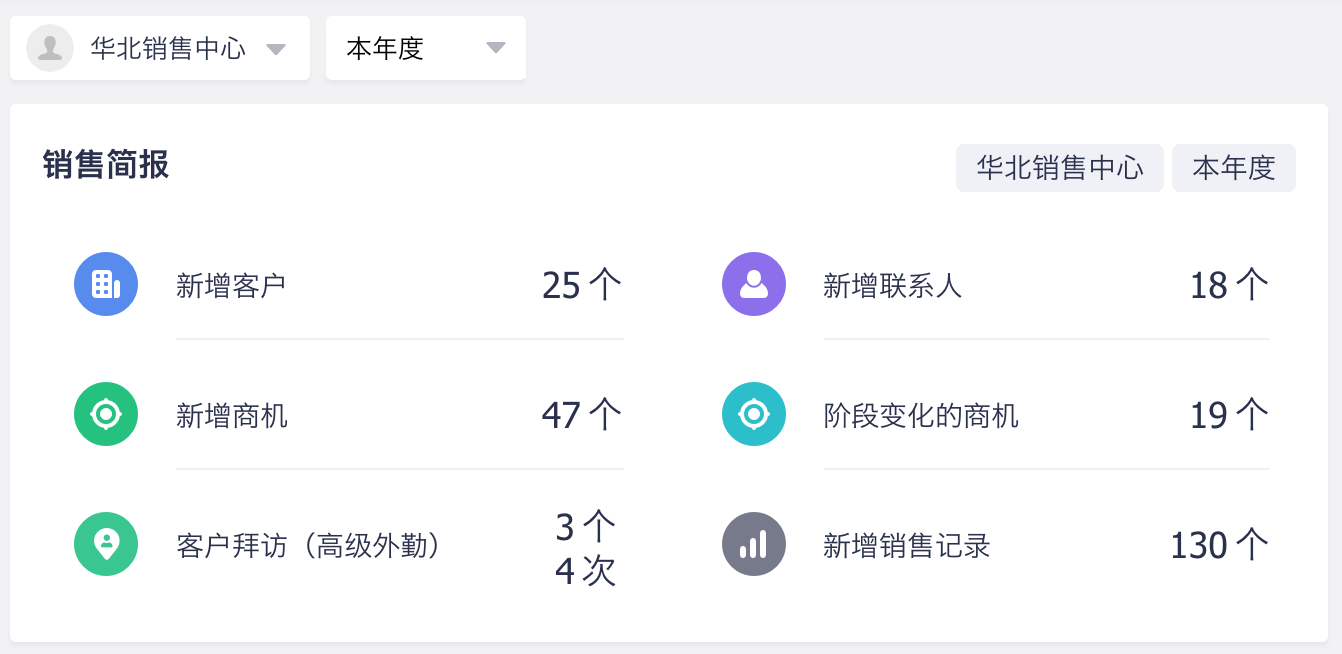This screenshot has height=654, width=1342.
Task: Click the green location pin icon for 客户拜访
Action: [106, 544]
